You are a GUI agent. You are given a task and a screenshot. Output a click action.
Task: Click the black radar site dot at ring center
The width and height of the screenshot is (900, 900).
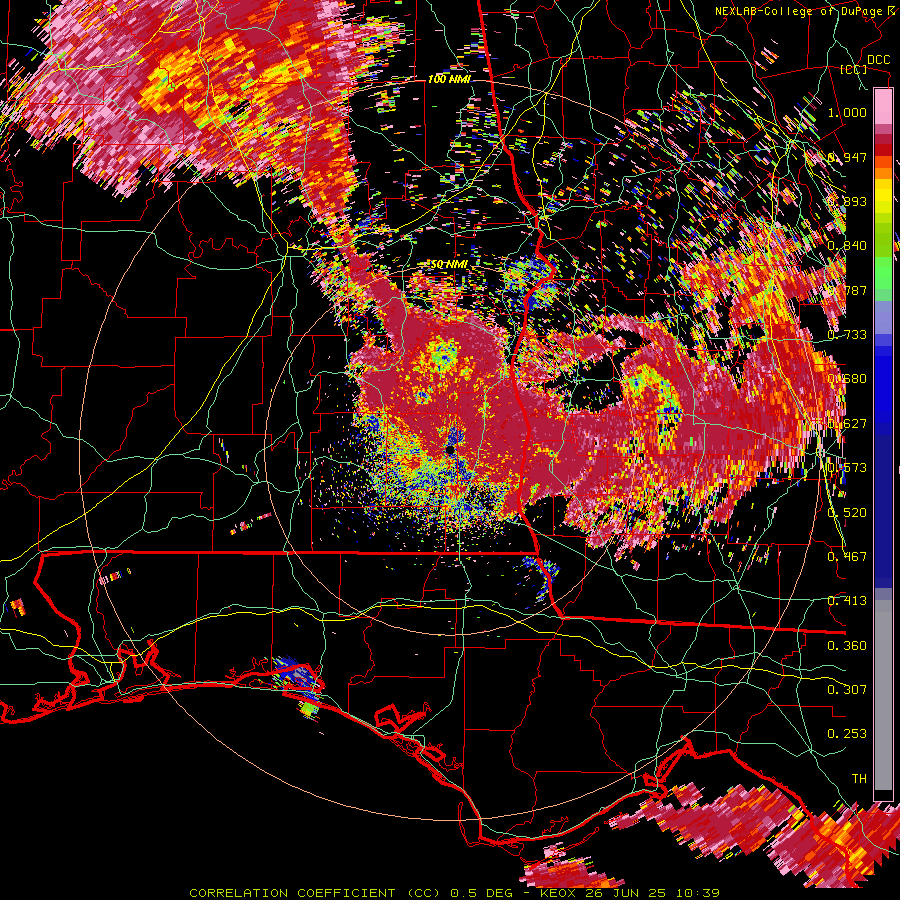click(450, 449)
